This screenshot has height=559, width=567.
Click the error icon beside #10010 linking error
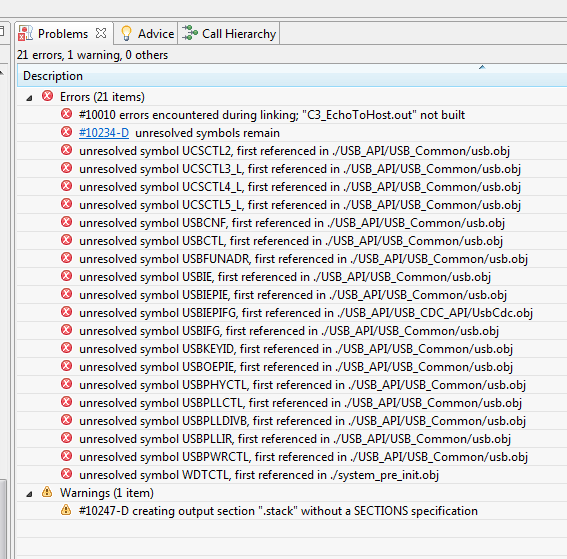coord(66,114)
